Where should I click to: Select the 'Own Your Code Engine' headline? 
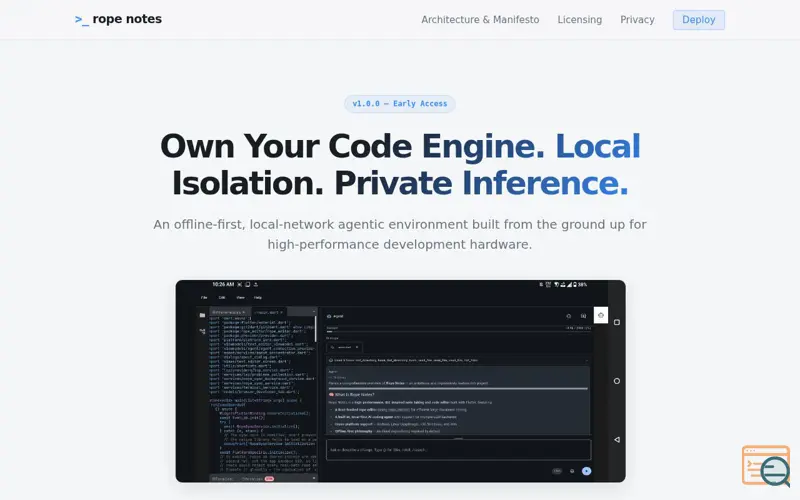pos(400,165)
